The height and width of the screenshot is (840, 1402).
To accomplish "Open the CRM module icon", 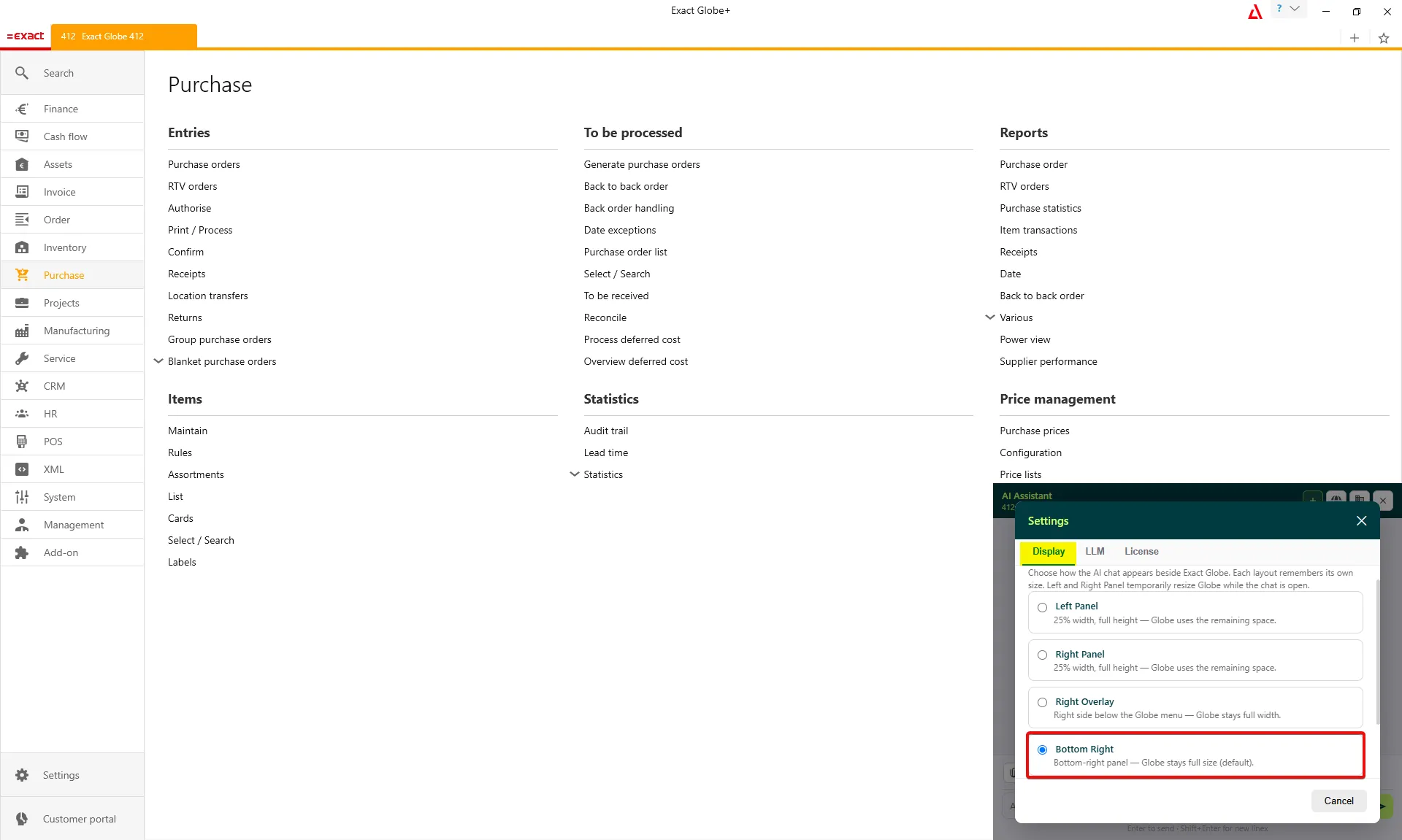I will [x=22, y=386].
